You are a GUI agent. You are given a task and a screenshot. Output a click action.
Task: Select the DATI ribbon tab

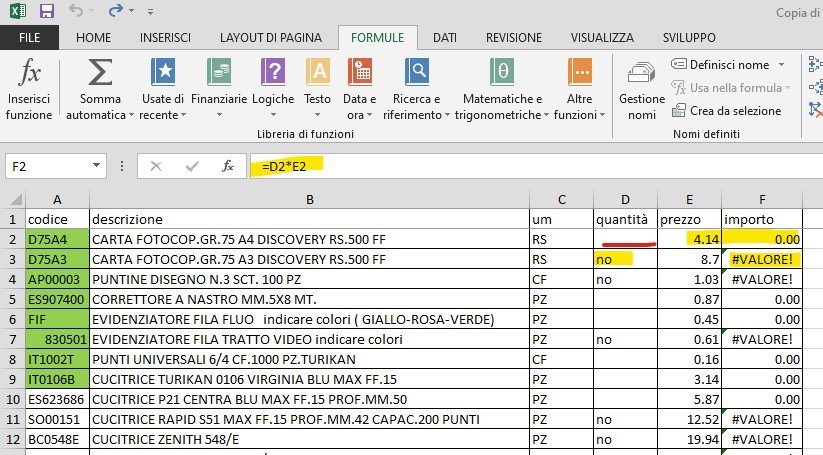point(445,38)
